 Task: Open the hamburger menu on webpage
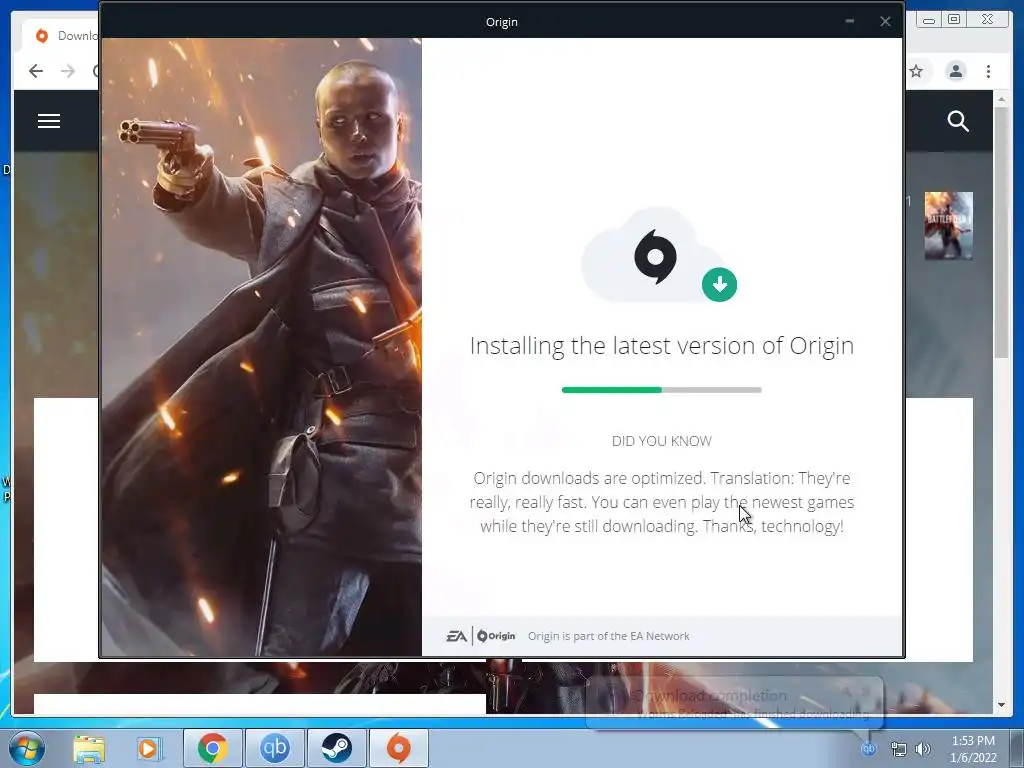pos(49,121)
